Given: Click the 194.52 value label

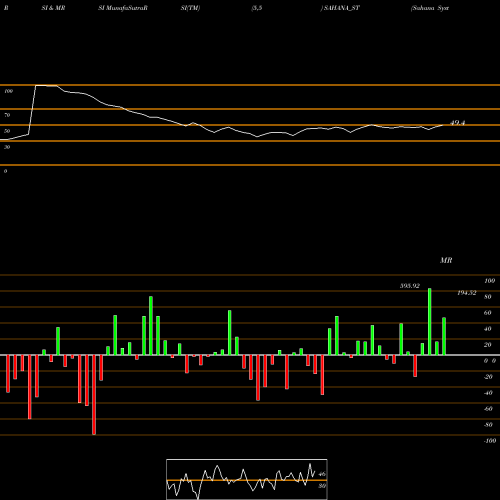Looking at the screenshot, I should coord(467,293).
